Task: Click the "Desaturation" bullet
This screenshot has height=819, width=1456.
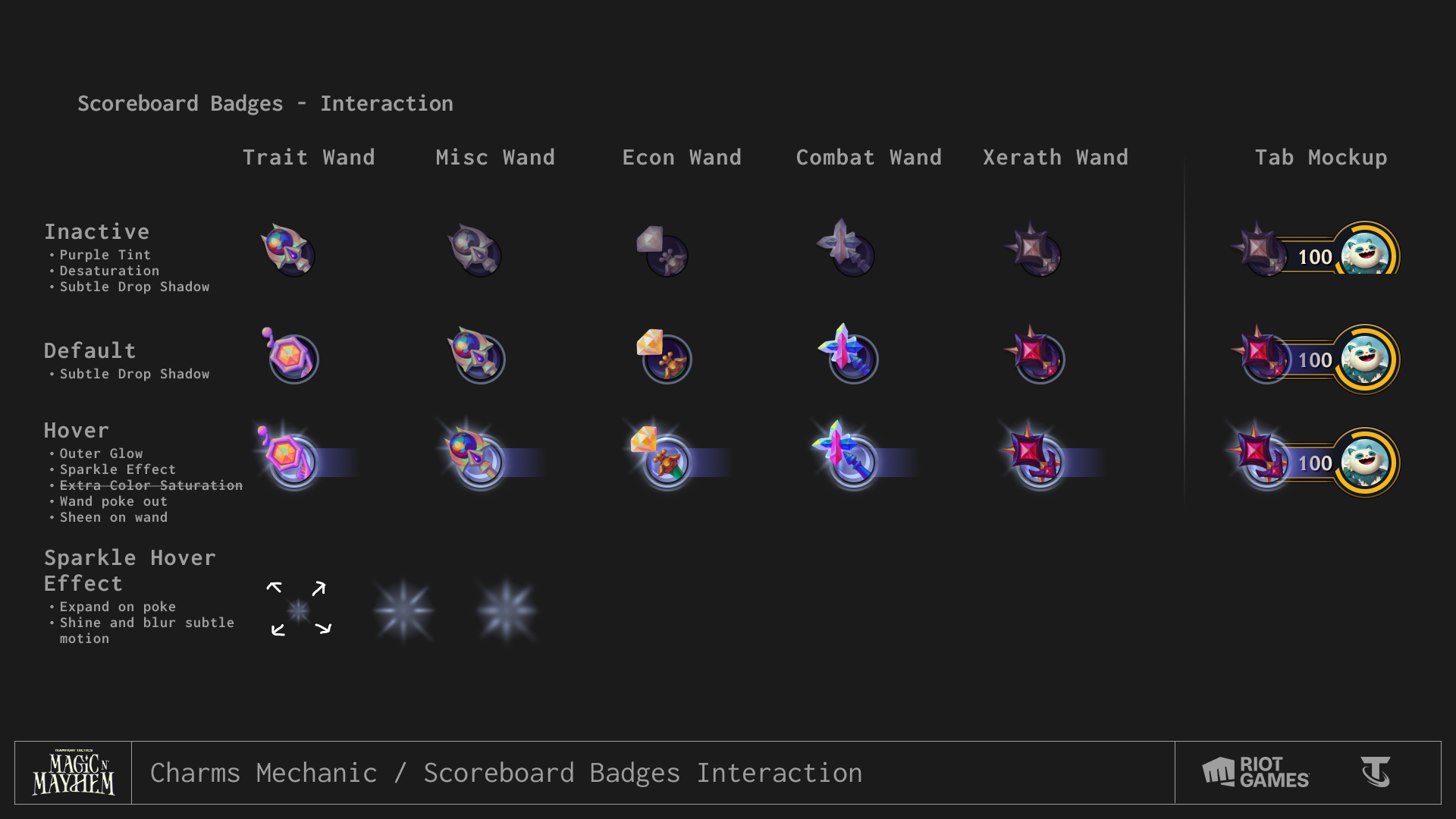Action: pos(110,271)
